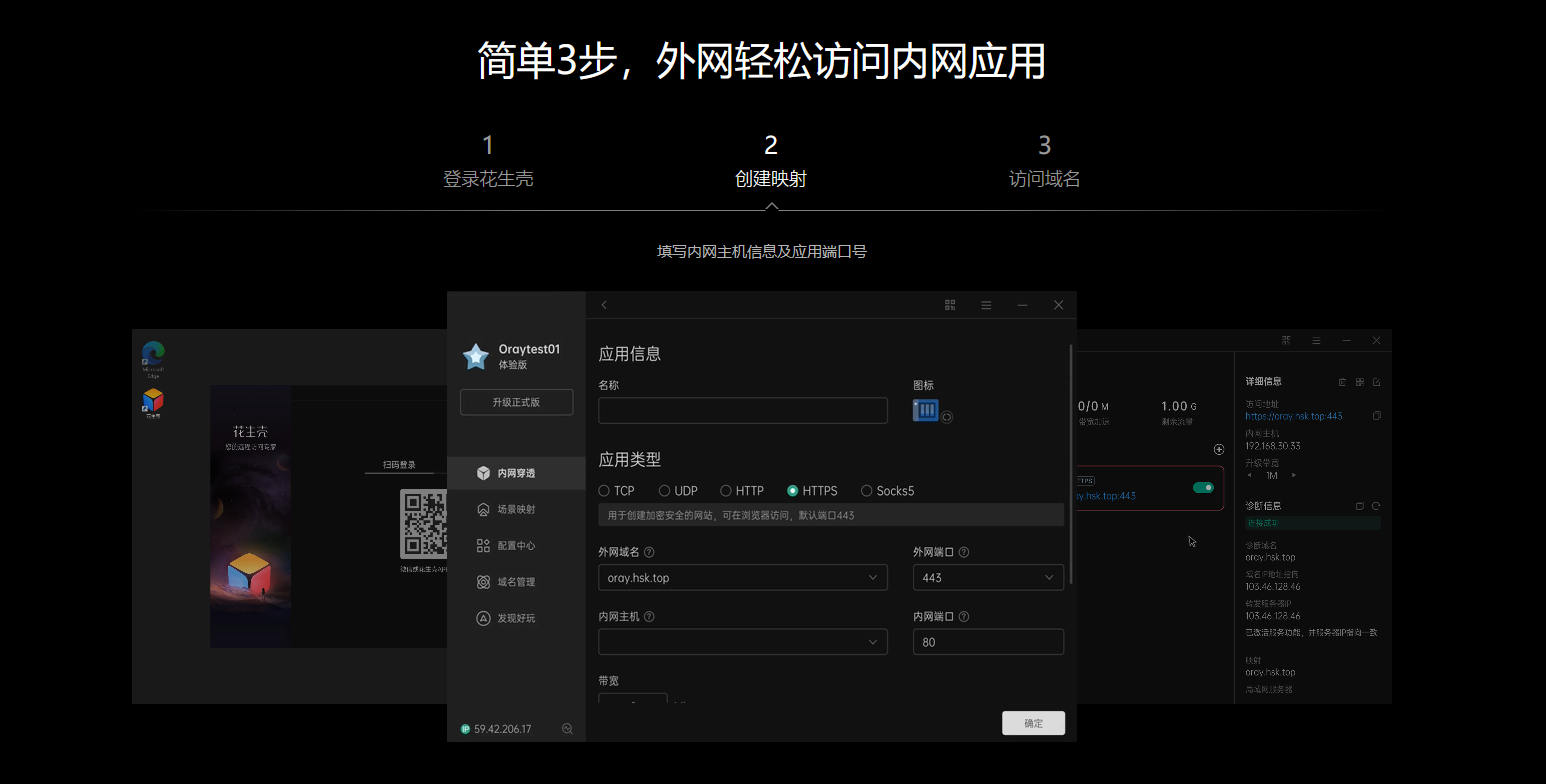This screenshot has width=1546, height=784.
Task: Show help for 外网域名
Action: coord(649,552)
